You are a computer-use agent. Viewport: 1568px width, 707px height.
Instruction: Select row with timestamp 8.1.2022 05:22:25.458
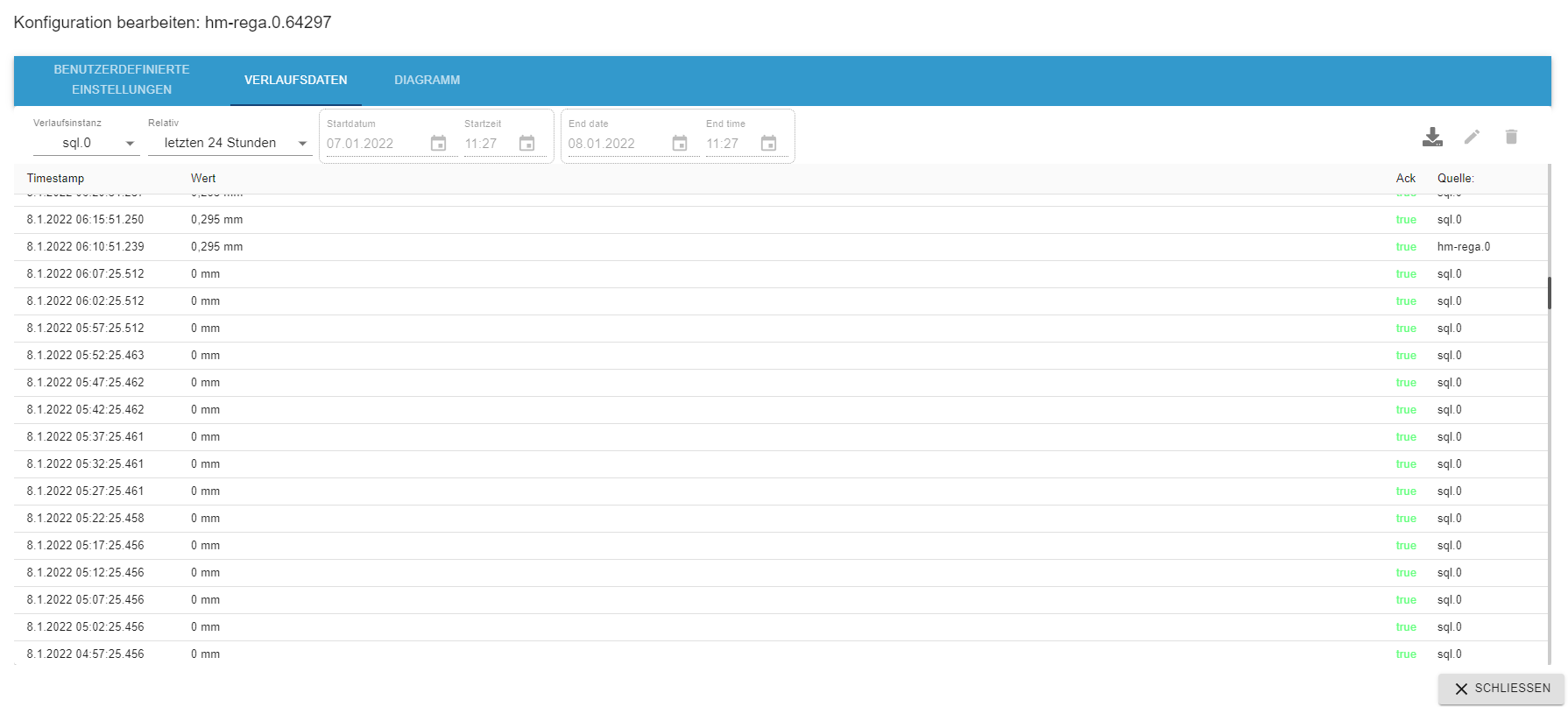pyautogui.click(x=780, y=519)
